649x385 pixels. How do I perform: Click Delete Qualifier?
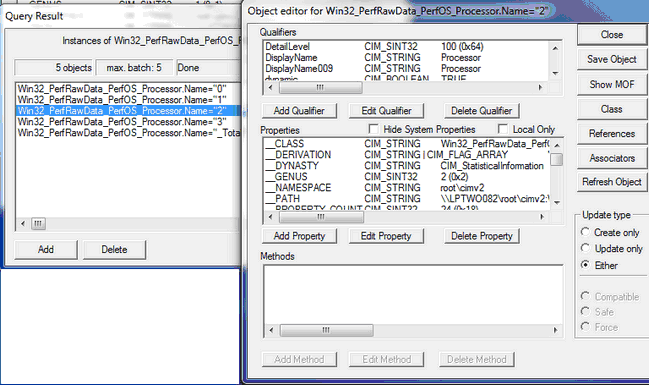click(482, 111)
